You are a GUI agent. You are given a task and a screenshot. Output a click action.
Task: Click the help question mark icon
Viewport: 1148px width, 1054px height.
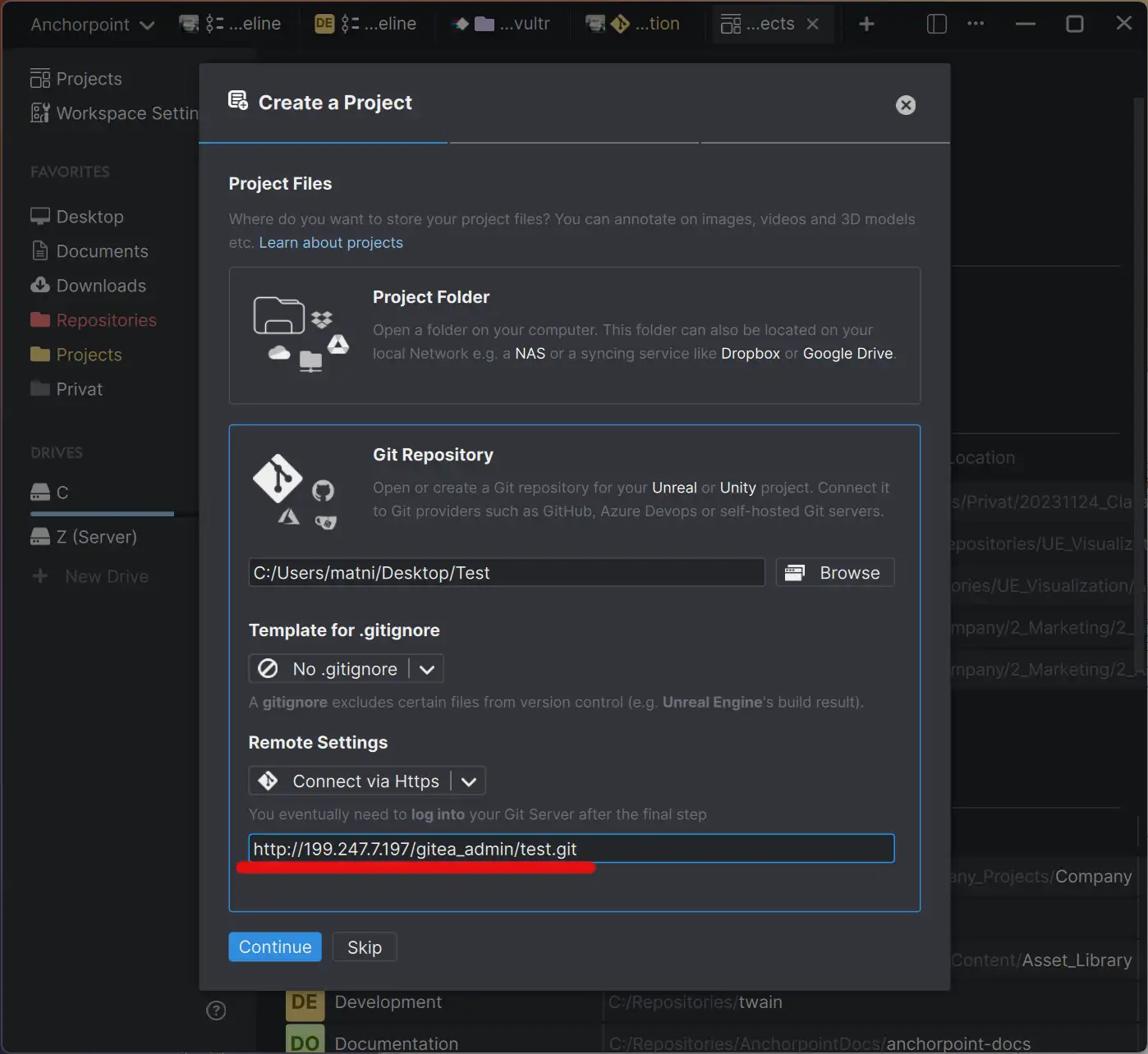point(216,1010)
